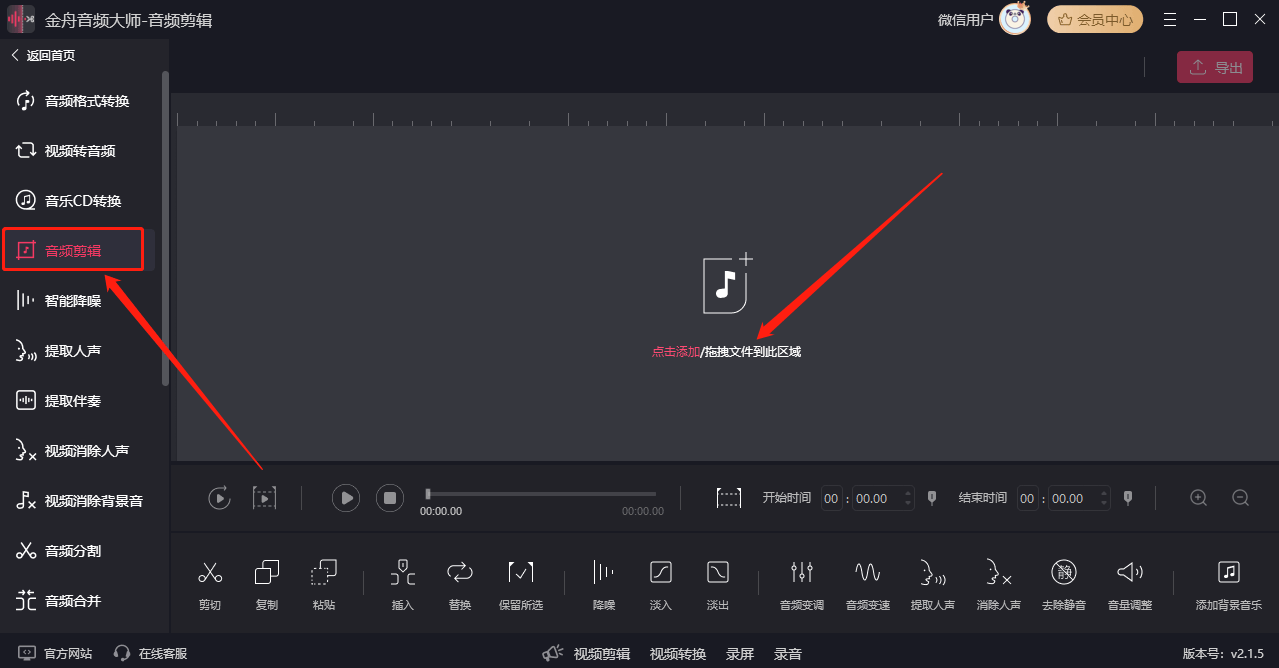Click the user avatar icon
Screen dimensions: 1279x668
[x=1015, y=18]
